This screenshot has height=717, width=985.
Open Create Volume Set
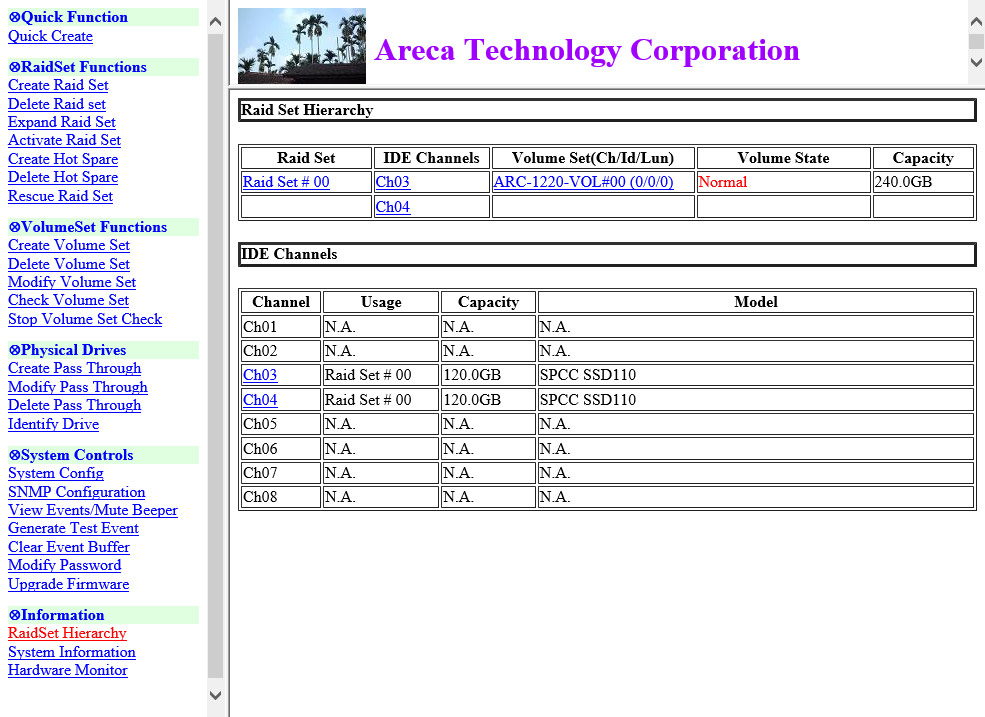(68, 246)
